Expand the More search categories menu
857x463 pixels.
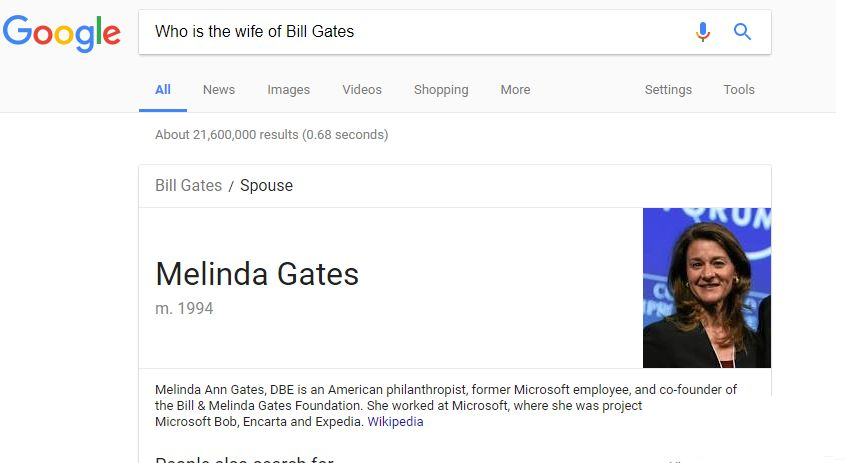(x=515, y=90)
